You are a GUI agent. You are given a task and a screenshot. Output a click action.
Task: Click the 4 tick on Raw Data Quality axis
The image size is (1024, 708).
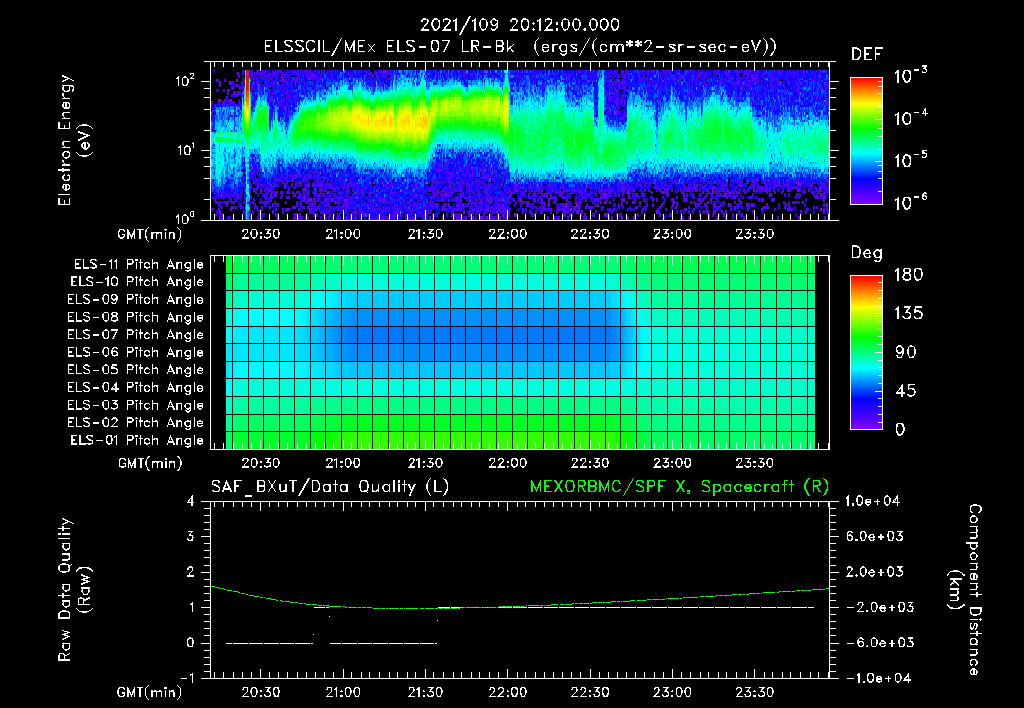tap(190, 502)
